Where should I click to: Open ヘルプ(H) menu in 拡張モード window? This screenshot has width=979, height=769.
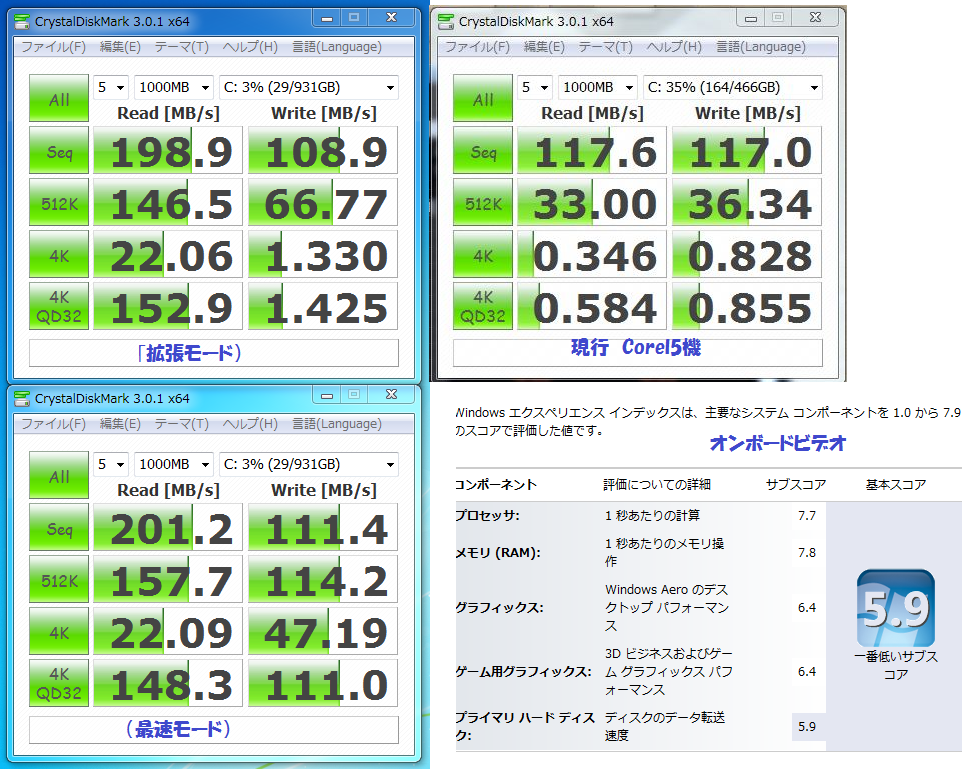point(250,47)
